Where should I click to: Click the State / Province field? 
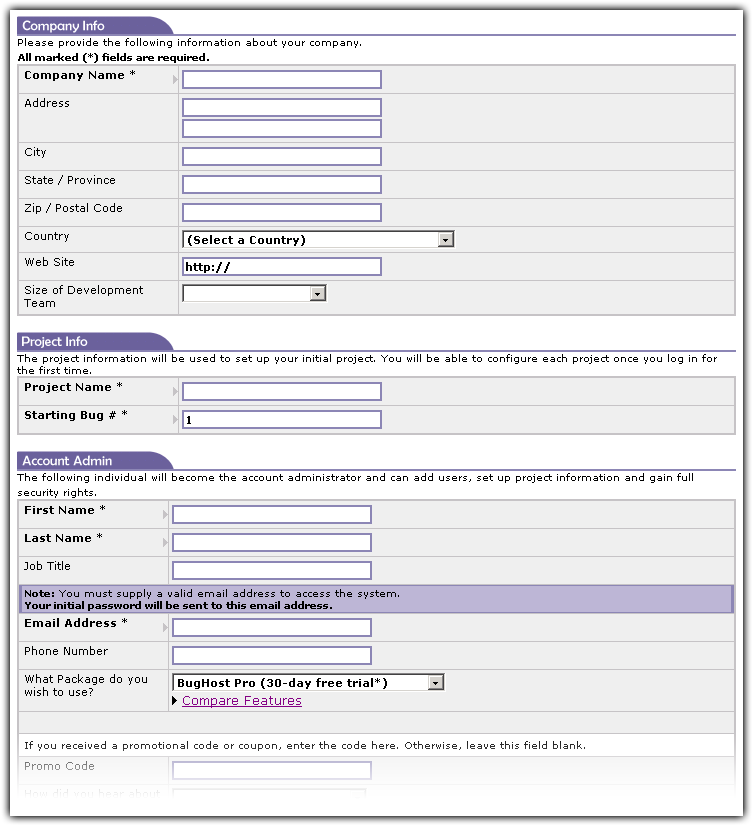click(281, 185)
